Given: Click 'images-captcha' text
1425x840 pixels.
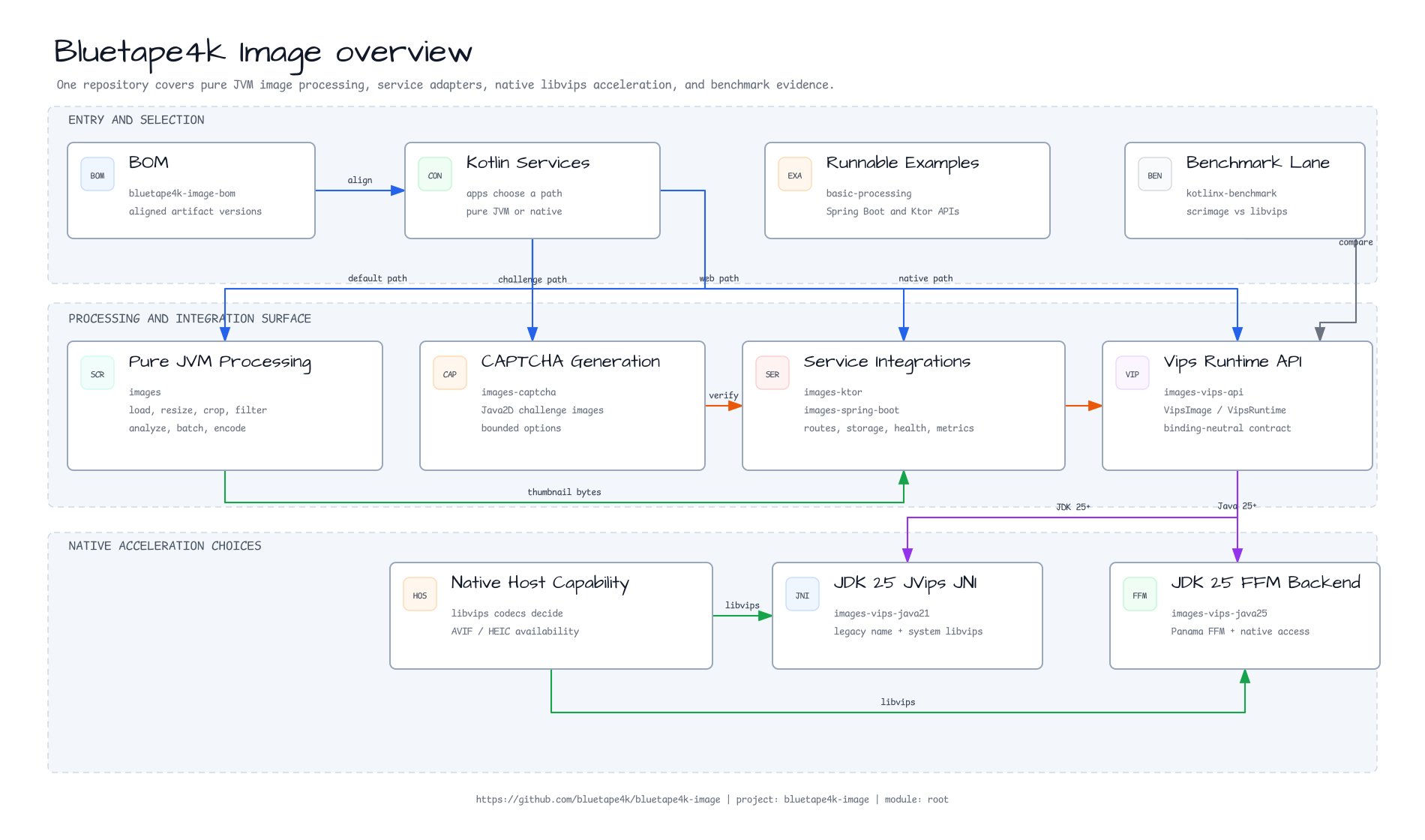Looking at the screenshot, I should click(x=518, y=392).
